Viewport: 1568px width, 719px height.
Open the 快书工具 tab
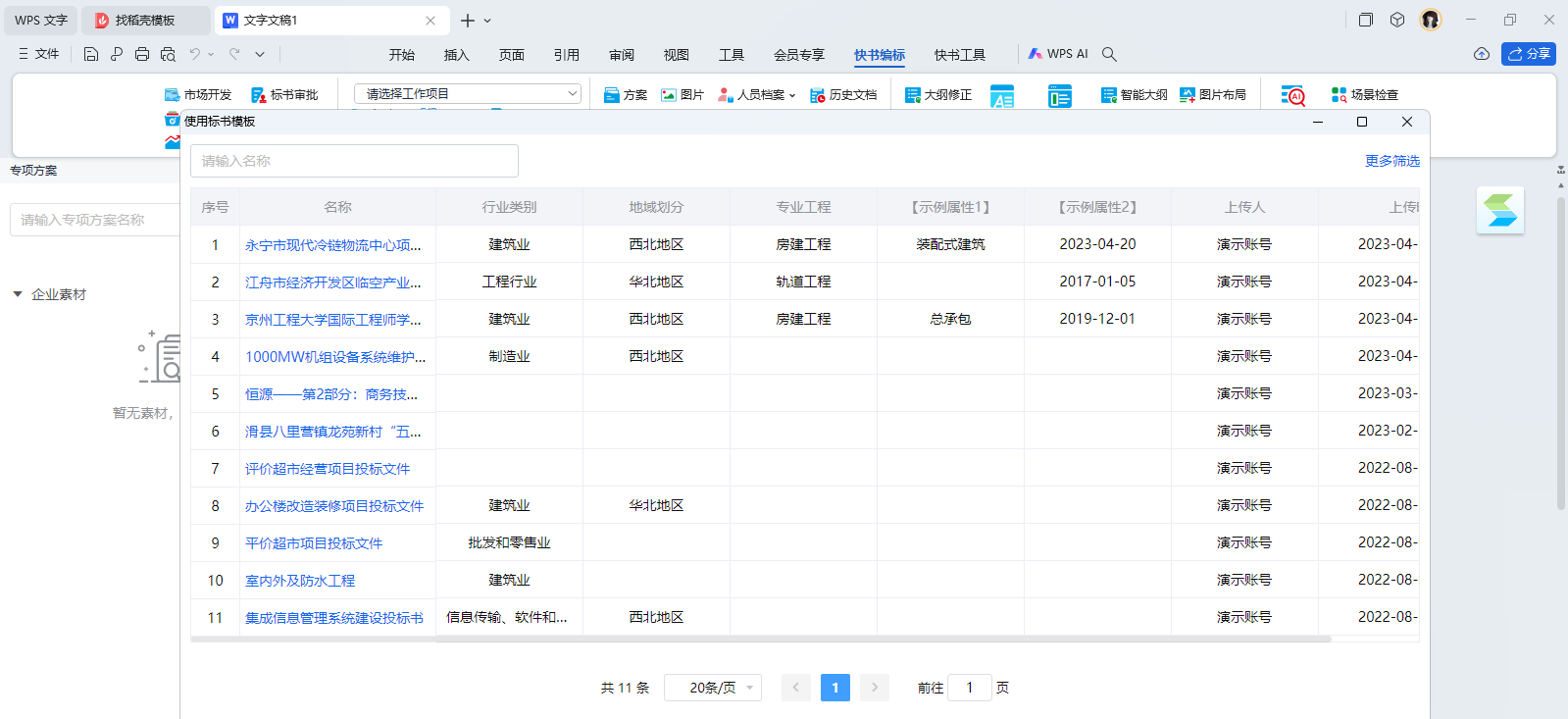[959, 55]
